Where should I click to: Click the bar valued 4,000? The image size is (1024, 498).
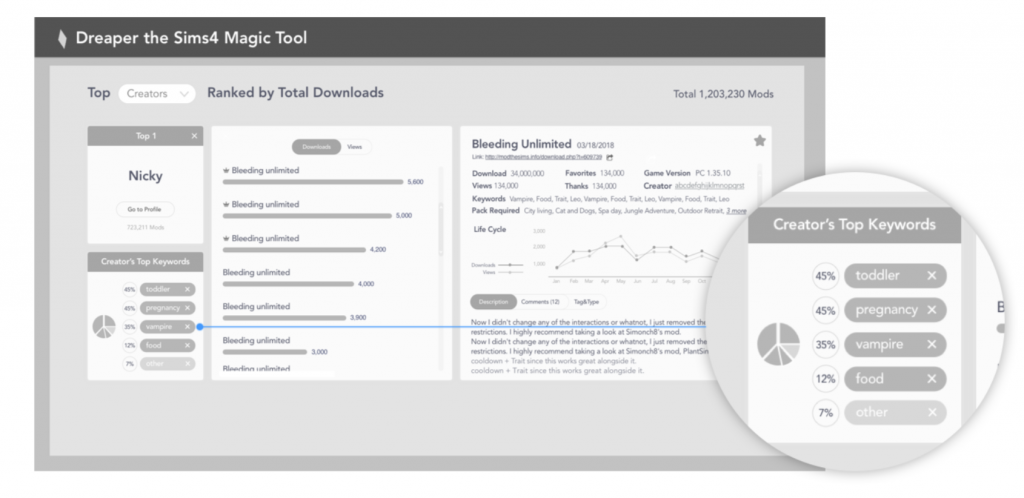coord(288,284)
